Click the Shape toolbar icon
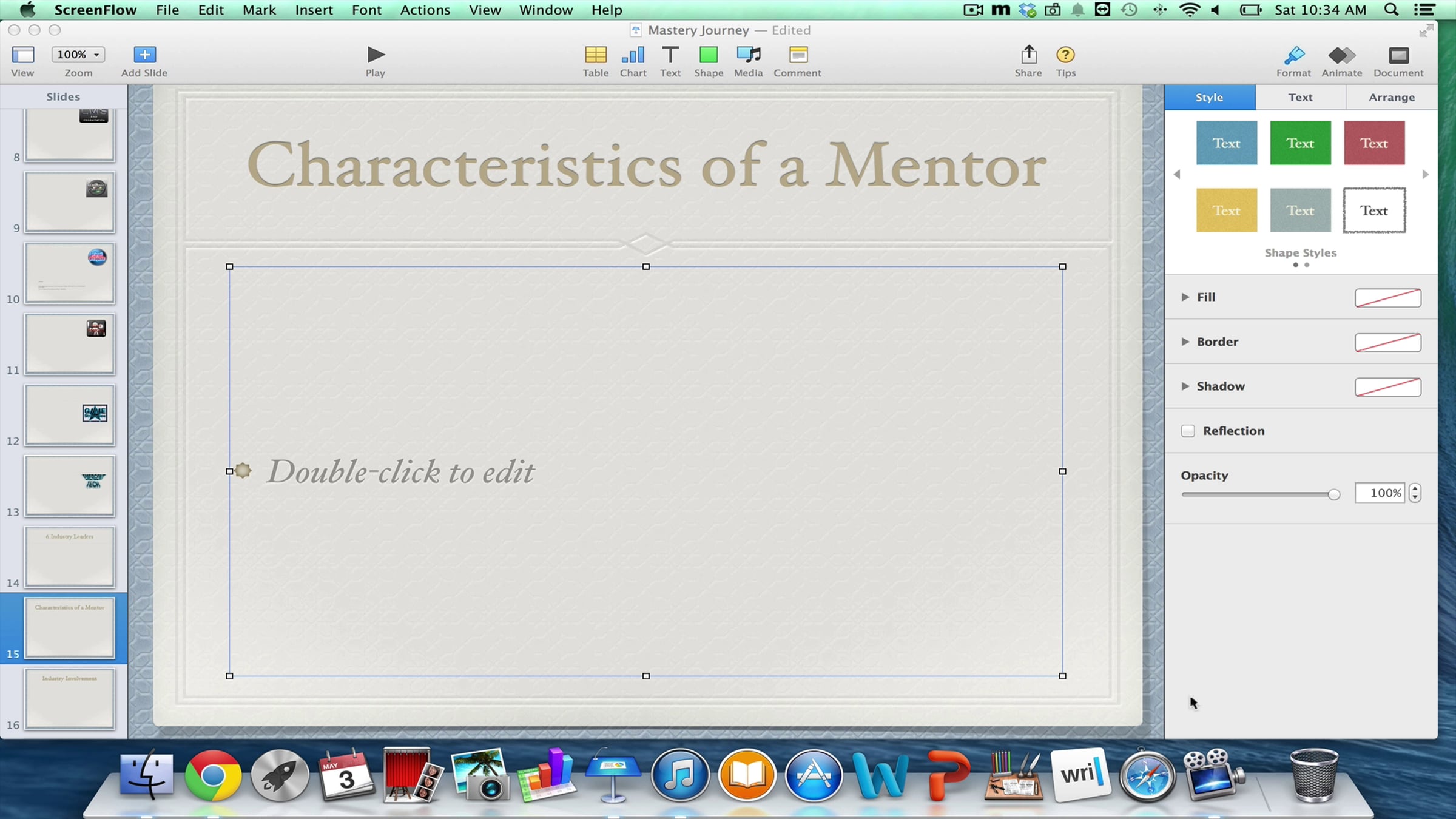The width and height of the screenshot is (1456, 819). (708, 55)
